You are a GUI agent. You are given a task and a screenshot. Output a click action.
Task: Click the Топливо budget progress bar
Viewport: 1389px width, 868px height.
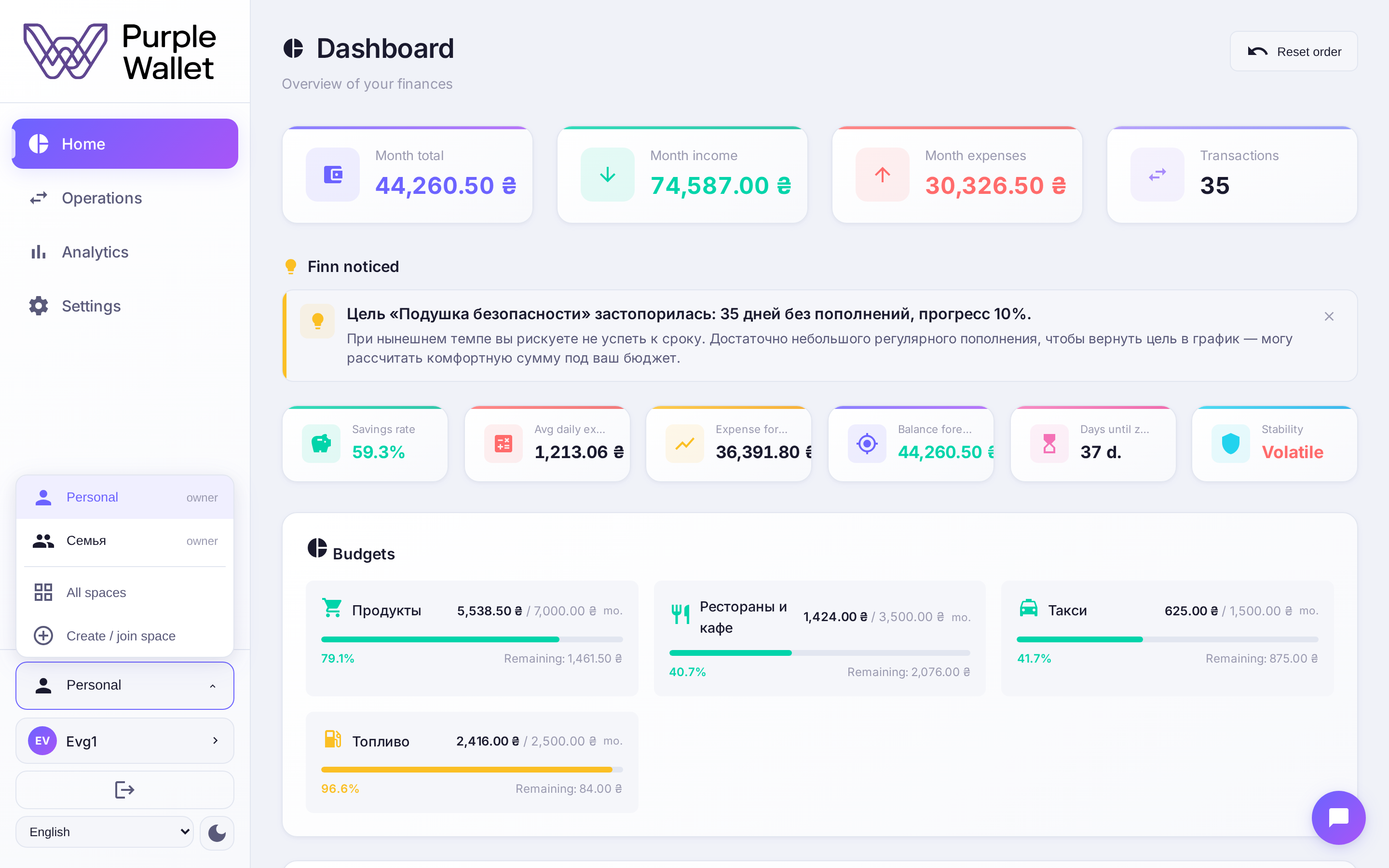coord(472,770)
